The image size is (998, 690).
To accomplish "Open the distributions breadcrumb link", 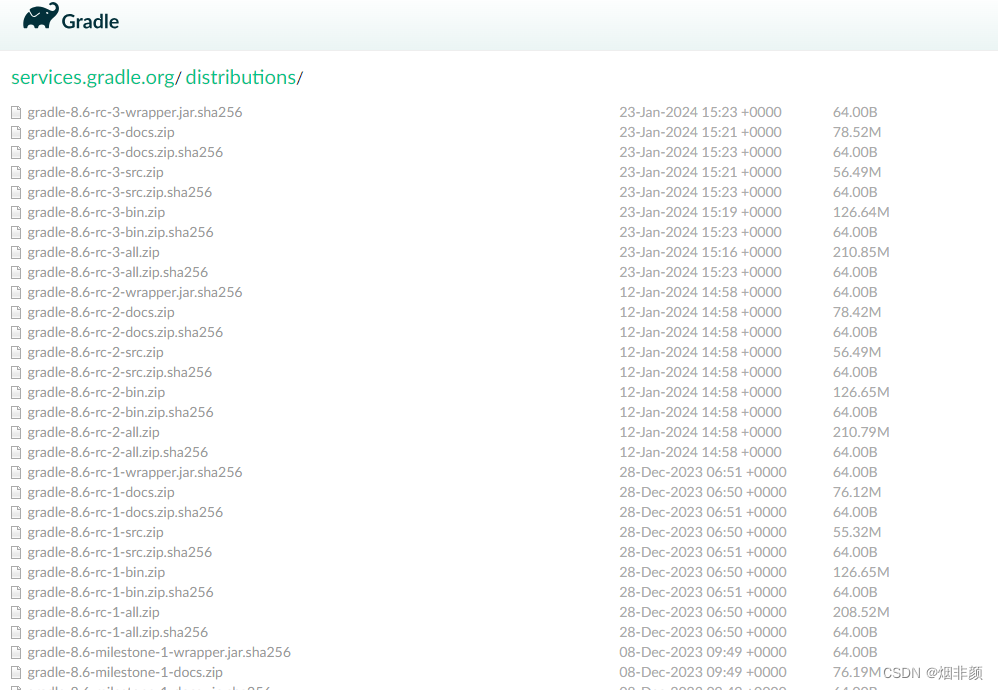I will point(241,77).
